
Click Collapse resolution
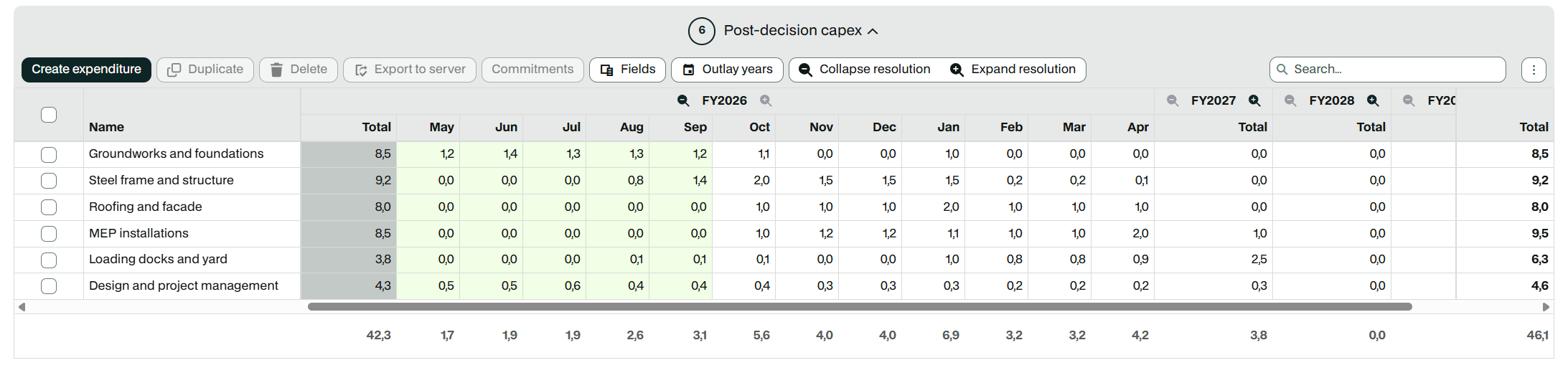(x=865, y=70)
